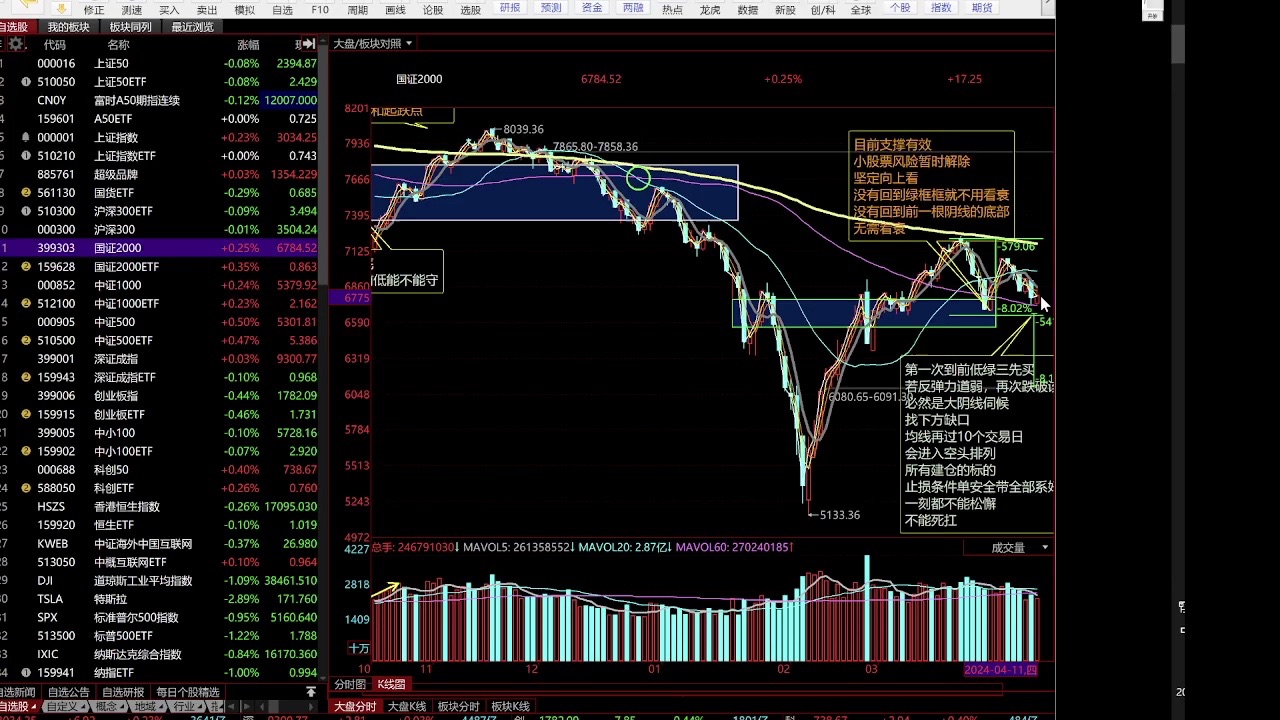Click the 预测 forecast button
The image size is (1280, 720).
pos(551,8)
